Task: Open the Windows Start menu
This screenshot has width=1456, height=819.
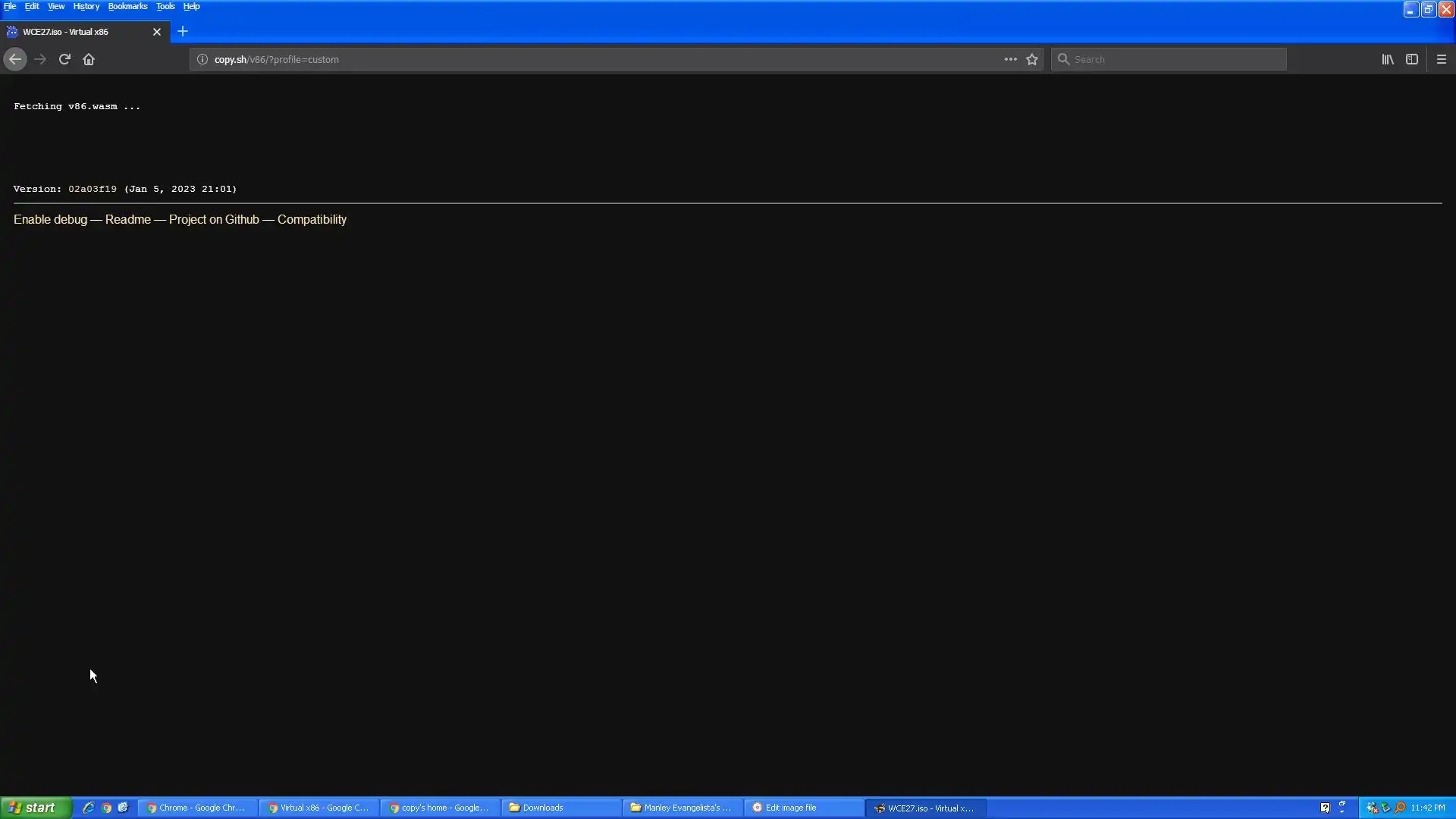Action: coord(35,808)
